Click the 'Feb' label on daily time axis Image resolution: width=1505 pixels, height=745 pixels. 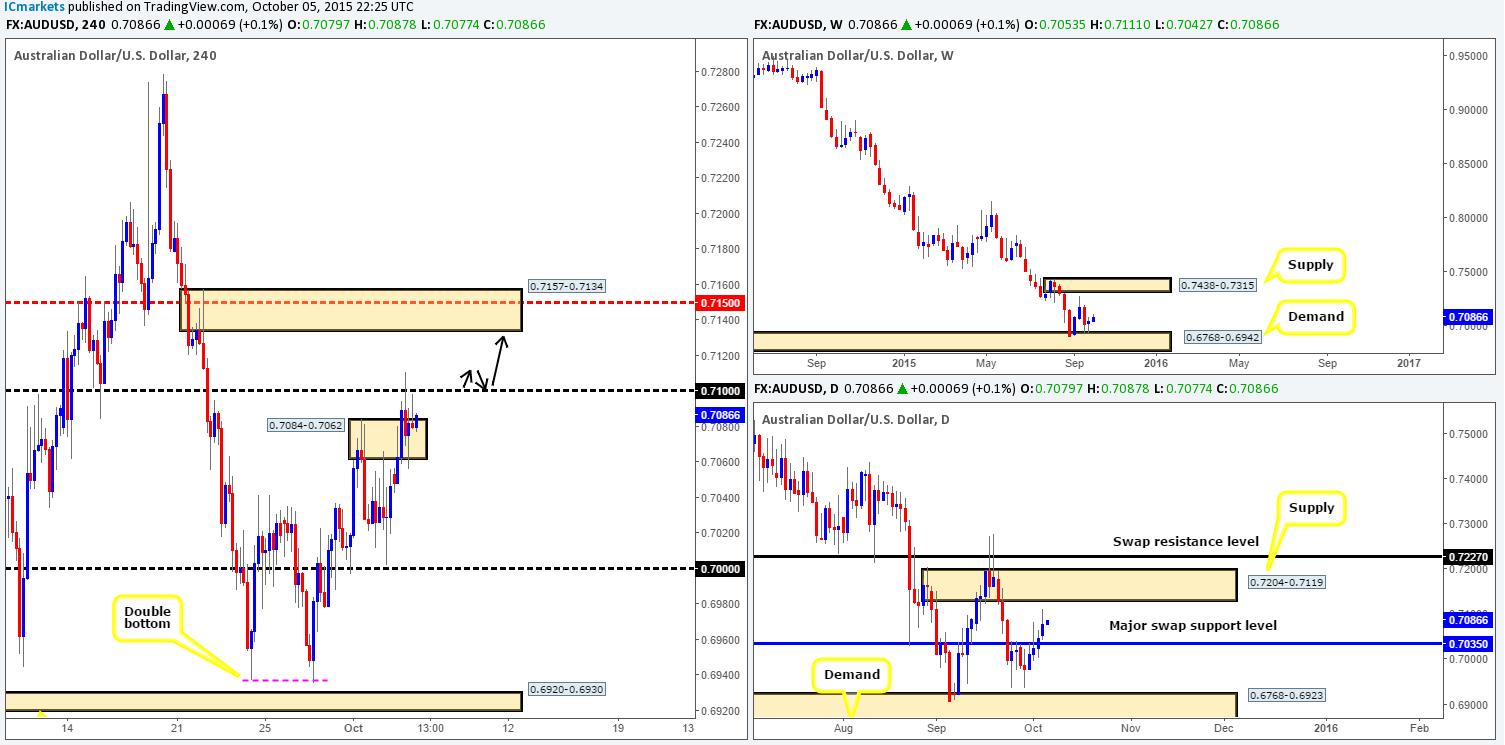(1420, 730)
